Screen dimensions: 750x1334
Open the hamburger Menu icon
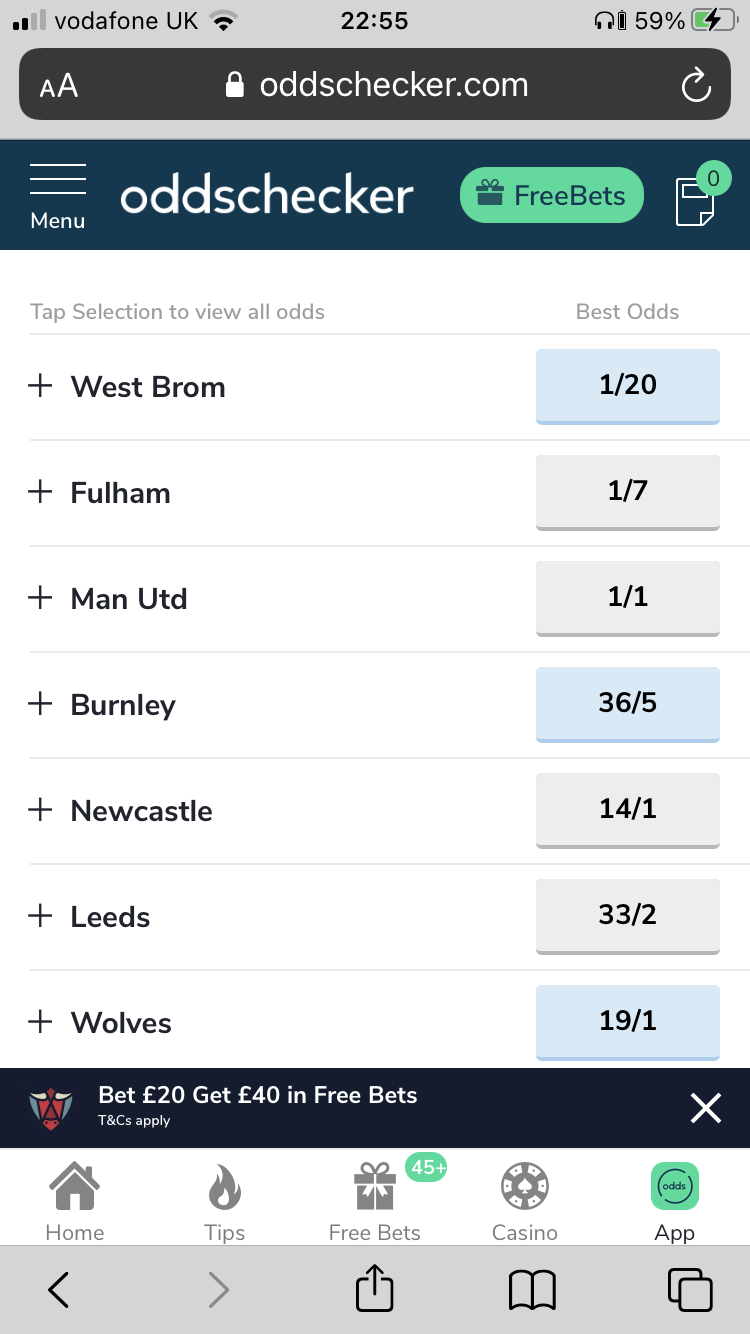(x=58, y=195)
